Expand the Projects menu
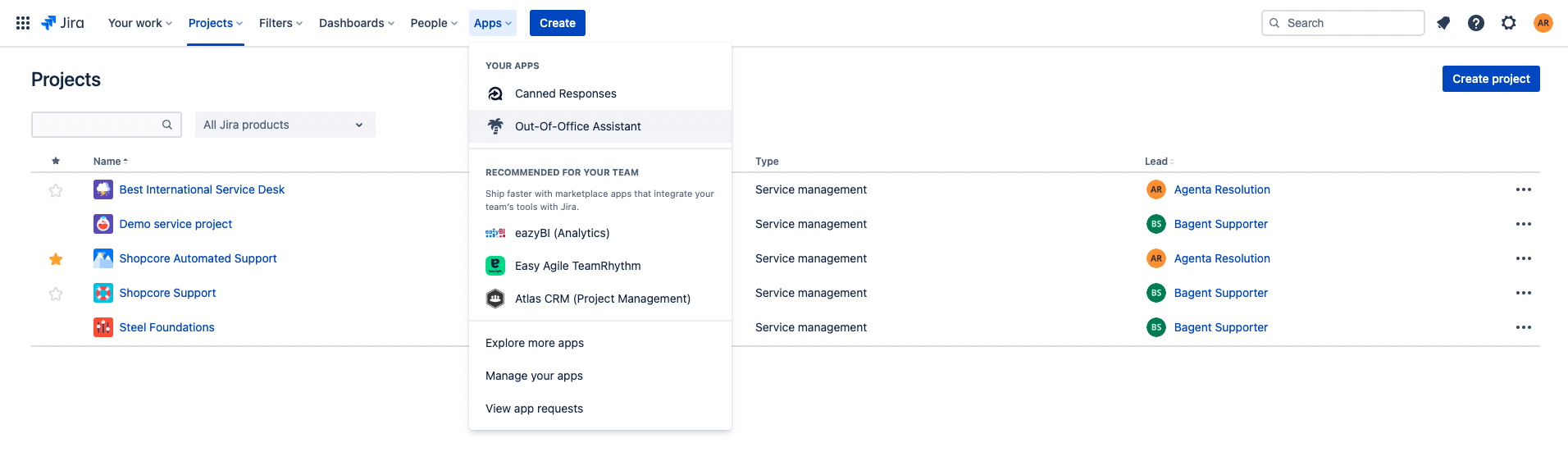This screenshot has height=470, width=1568. pos(216,23)
